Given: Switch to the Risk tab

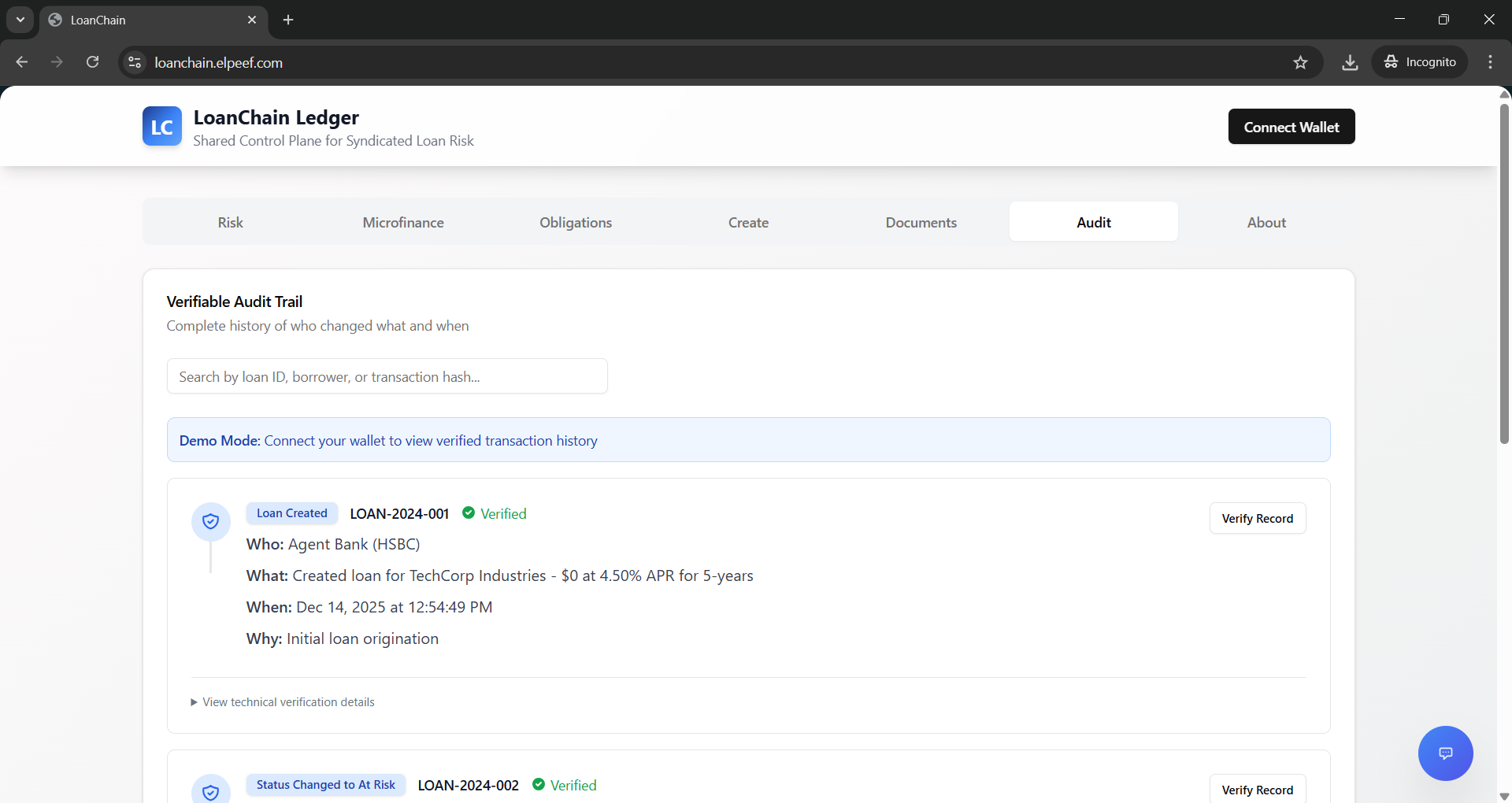Looking at the screenshot, I should tap(231, 223).
